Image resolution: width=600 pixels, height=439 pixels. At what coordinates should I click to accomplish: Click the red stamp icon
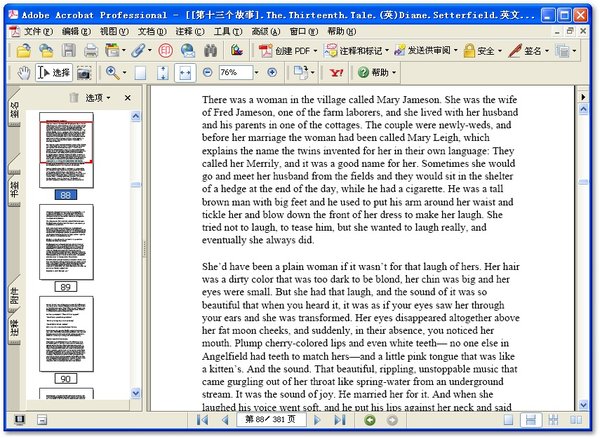[x=166, y=51]
